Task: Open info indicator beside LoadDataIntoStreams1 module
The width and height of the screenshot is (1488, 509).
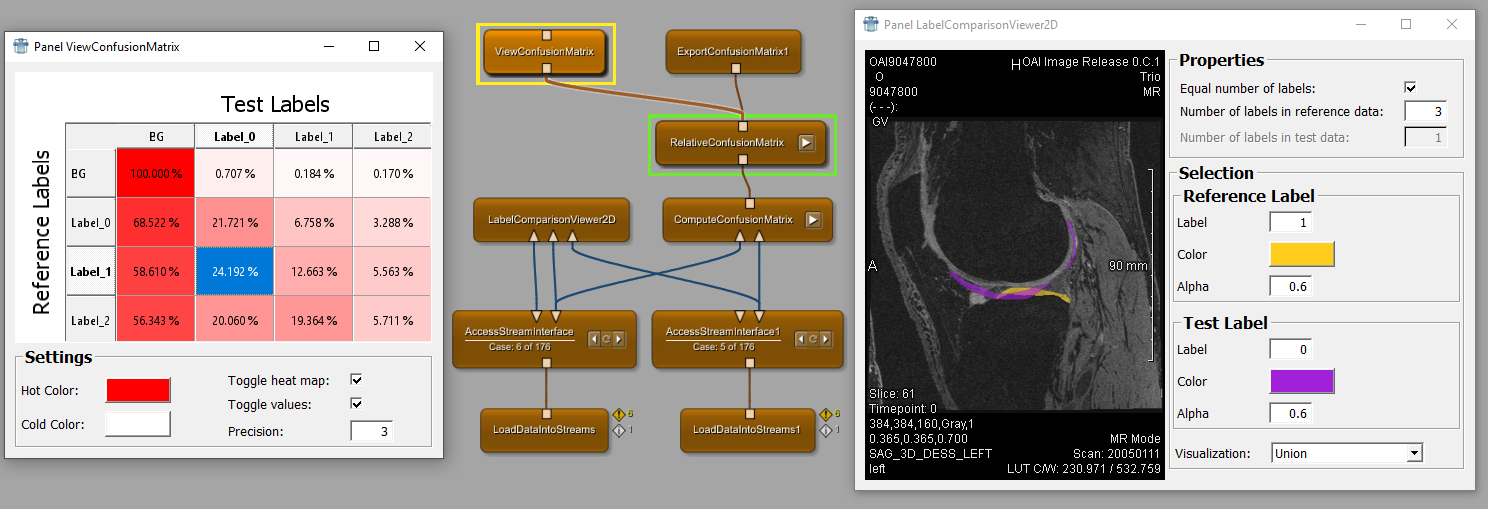Action: tap(826, 431)
